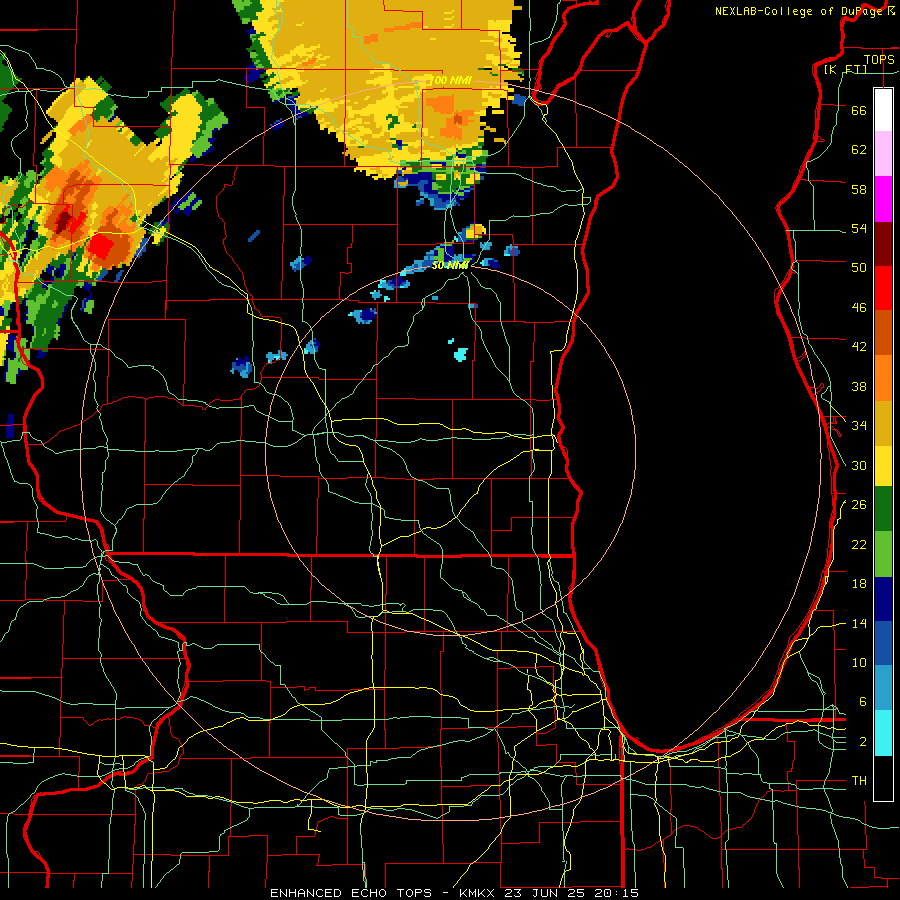Viewport: 900px width, 900px height.
Task: Click the "[K FT]" units label
Action: pos(845,69)
